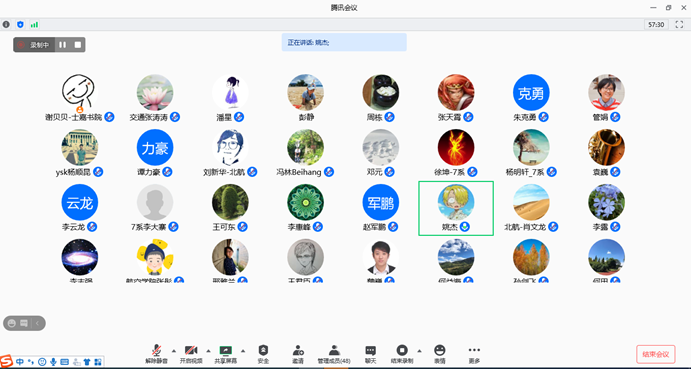Open the 聊天 chat panel
Viewport: 691px width, 369px height.
click(370, 354)
